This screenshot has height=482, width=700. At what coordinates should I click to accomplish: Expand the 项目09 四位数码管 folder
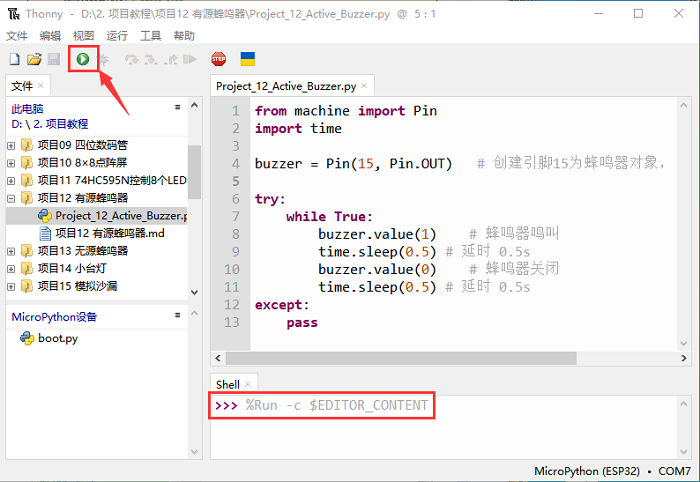click(11, 145)
